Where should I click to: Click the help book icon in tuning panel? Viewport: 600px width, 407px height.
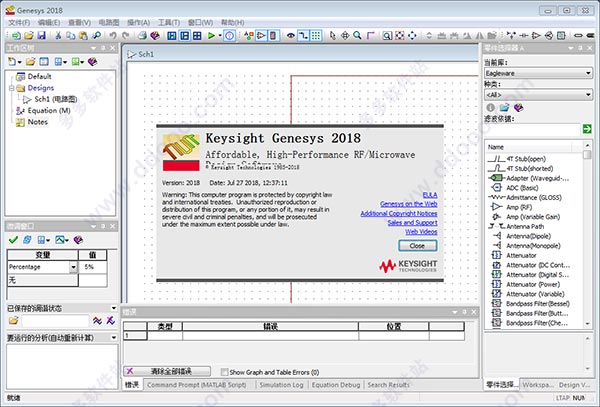[x=78, y=240]
